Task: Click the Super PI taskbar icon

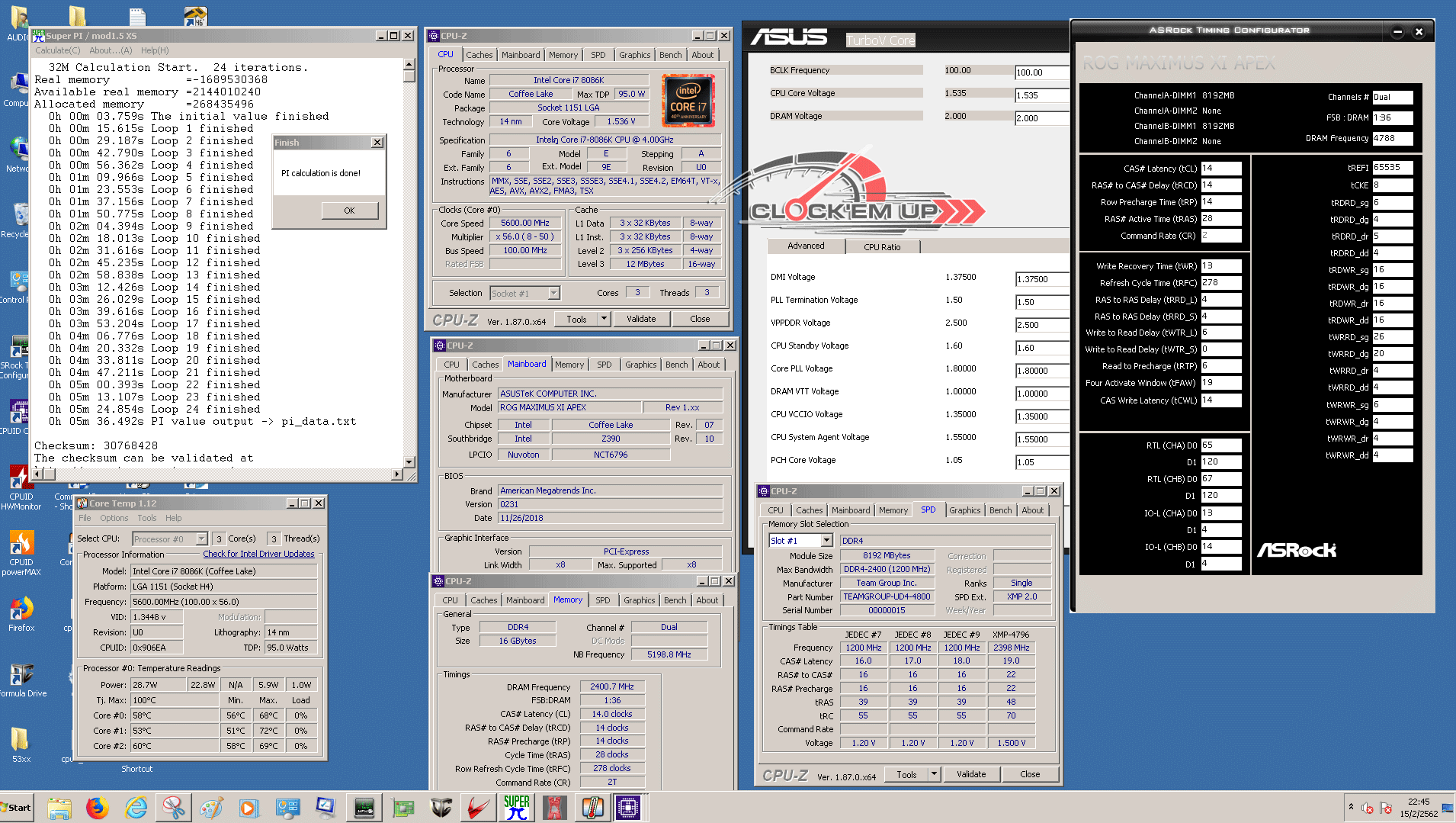Action: [516, 807]
